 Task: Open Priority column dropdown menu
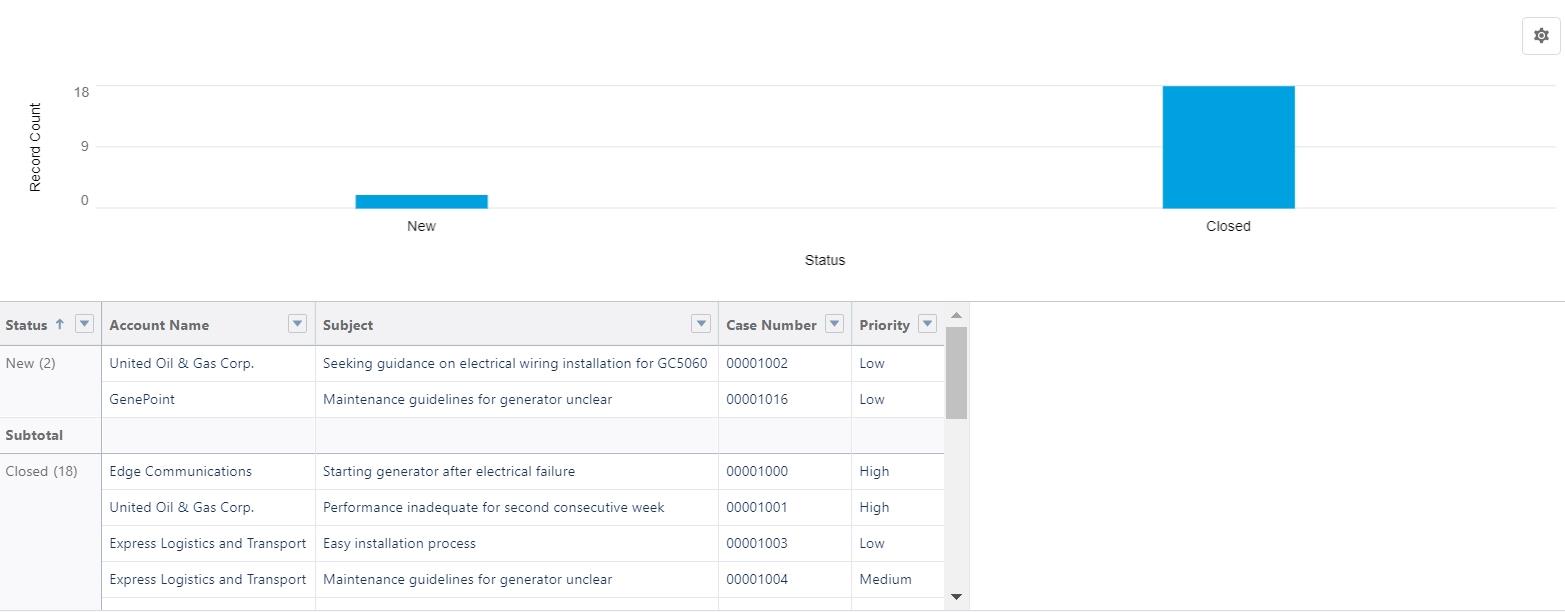[927, 324]
